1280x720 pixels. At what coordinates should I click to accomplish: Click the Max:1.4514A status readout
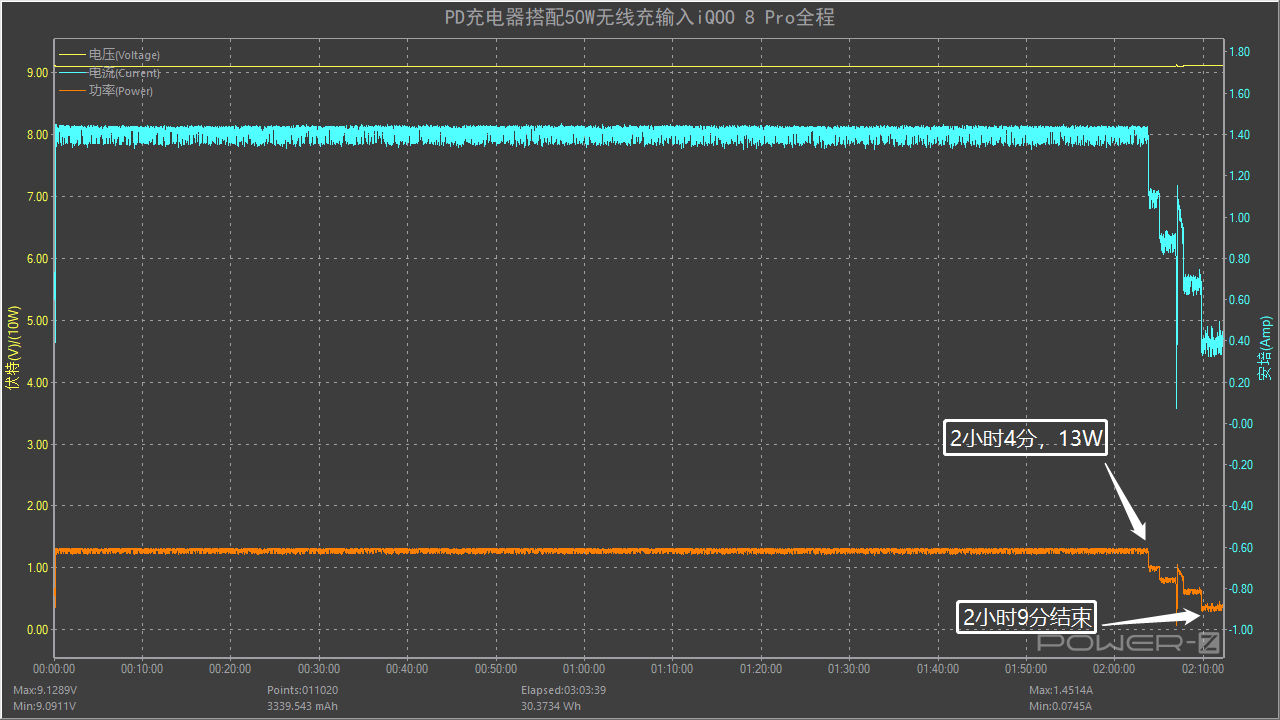pyautogui.click(x=1061, y=690)
